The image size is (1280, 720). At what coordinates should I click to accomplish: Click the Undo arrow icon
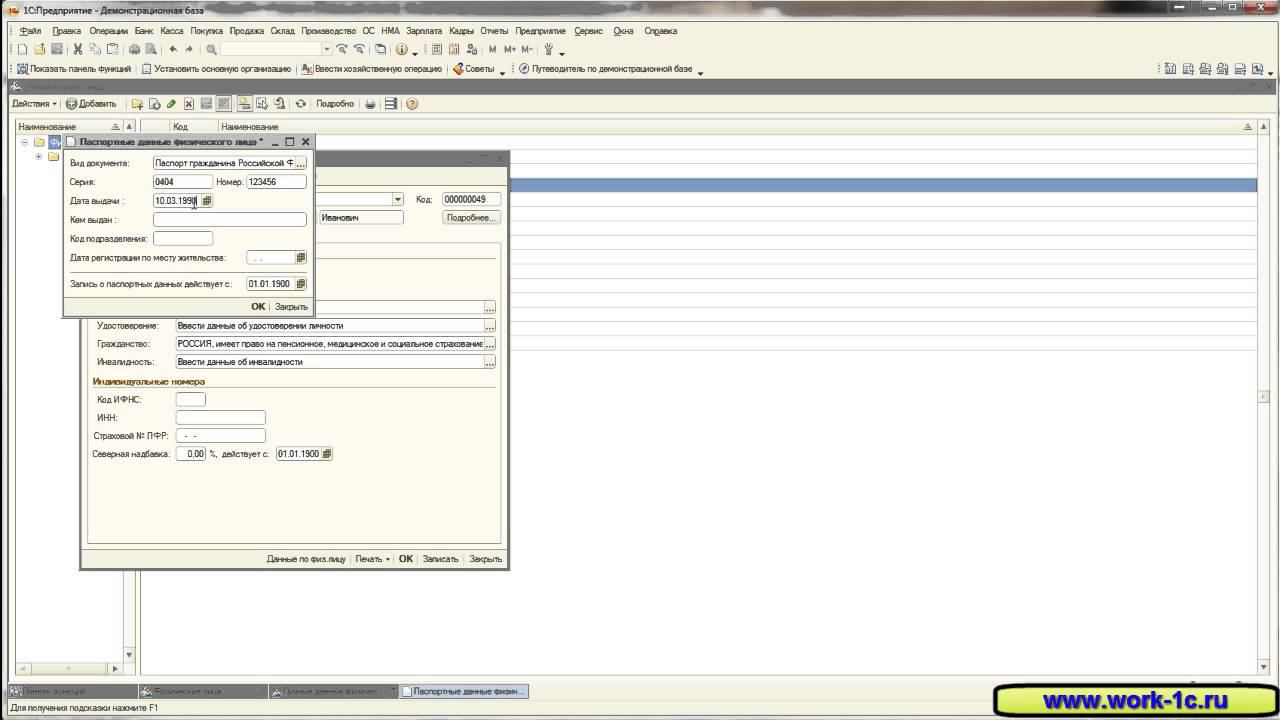pyautogui.click(x=173, y=49)
